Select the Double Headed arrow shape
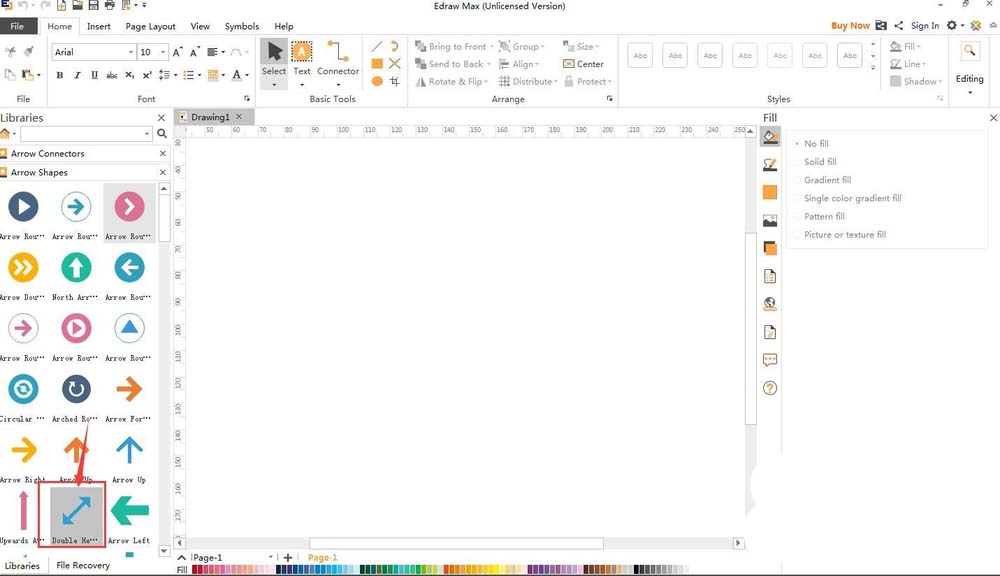Screen dimensions: 1000x576 pyautogui.click(x=76, y=516)
